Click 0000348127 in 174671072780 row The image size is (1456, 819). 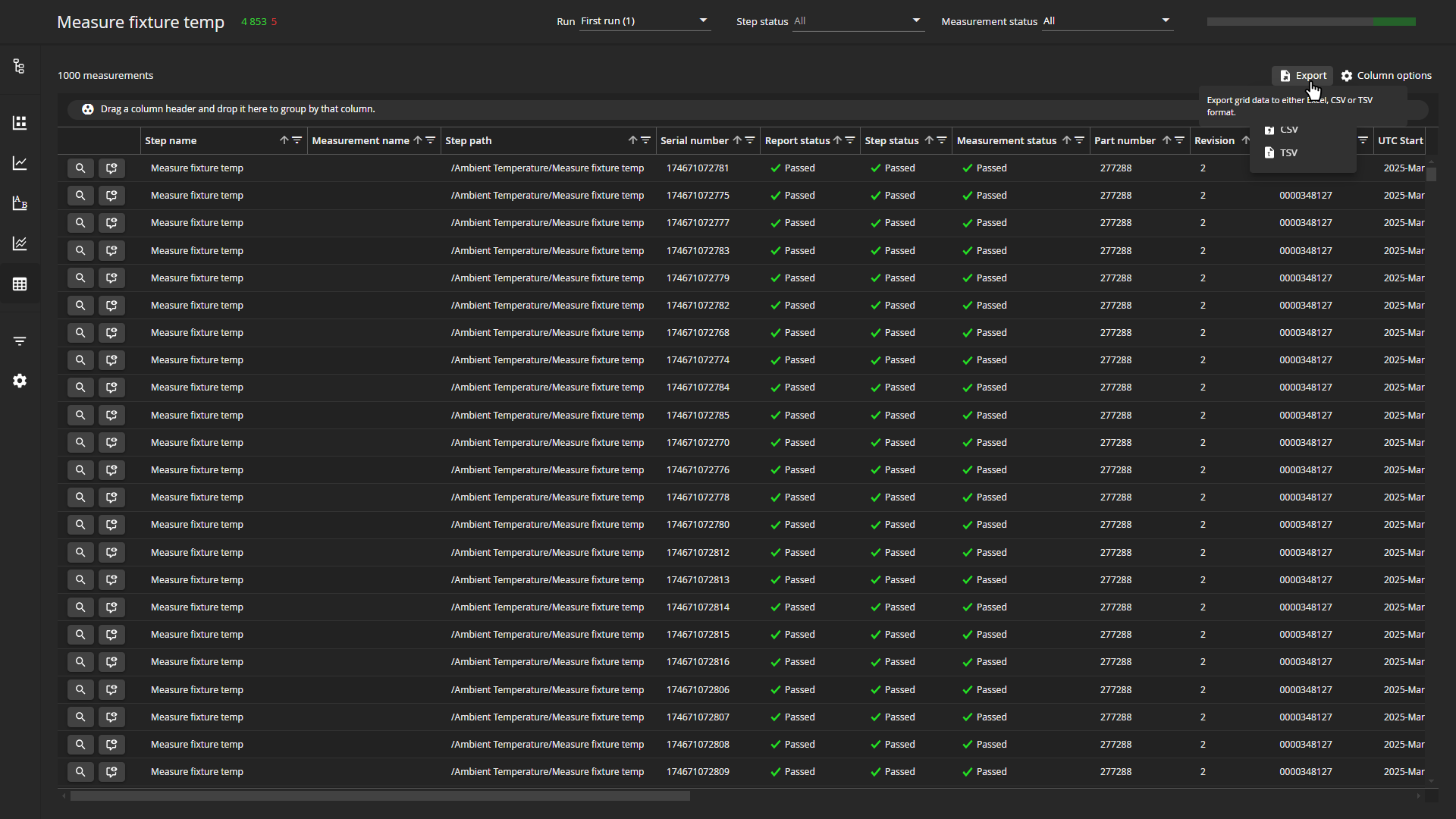pos(1306,525)
